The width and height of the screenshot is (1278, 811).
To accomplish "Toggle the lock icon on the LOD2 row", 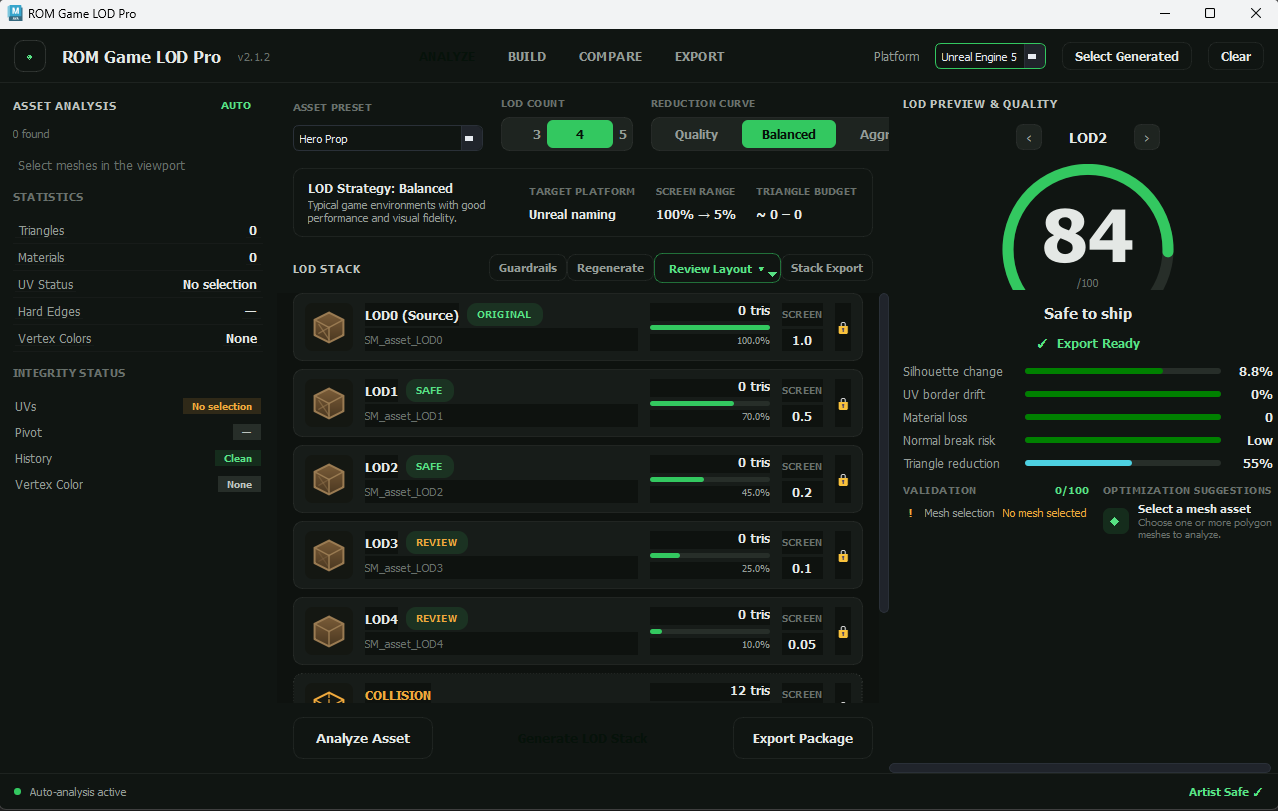I will (843, 480).
